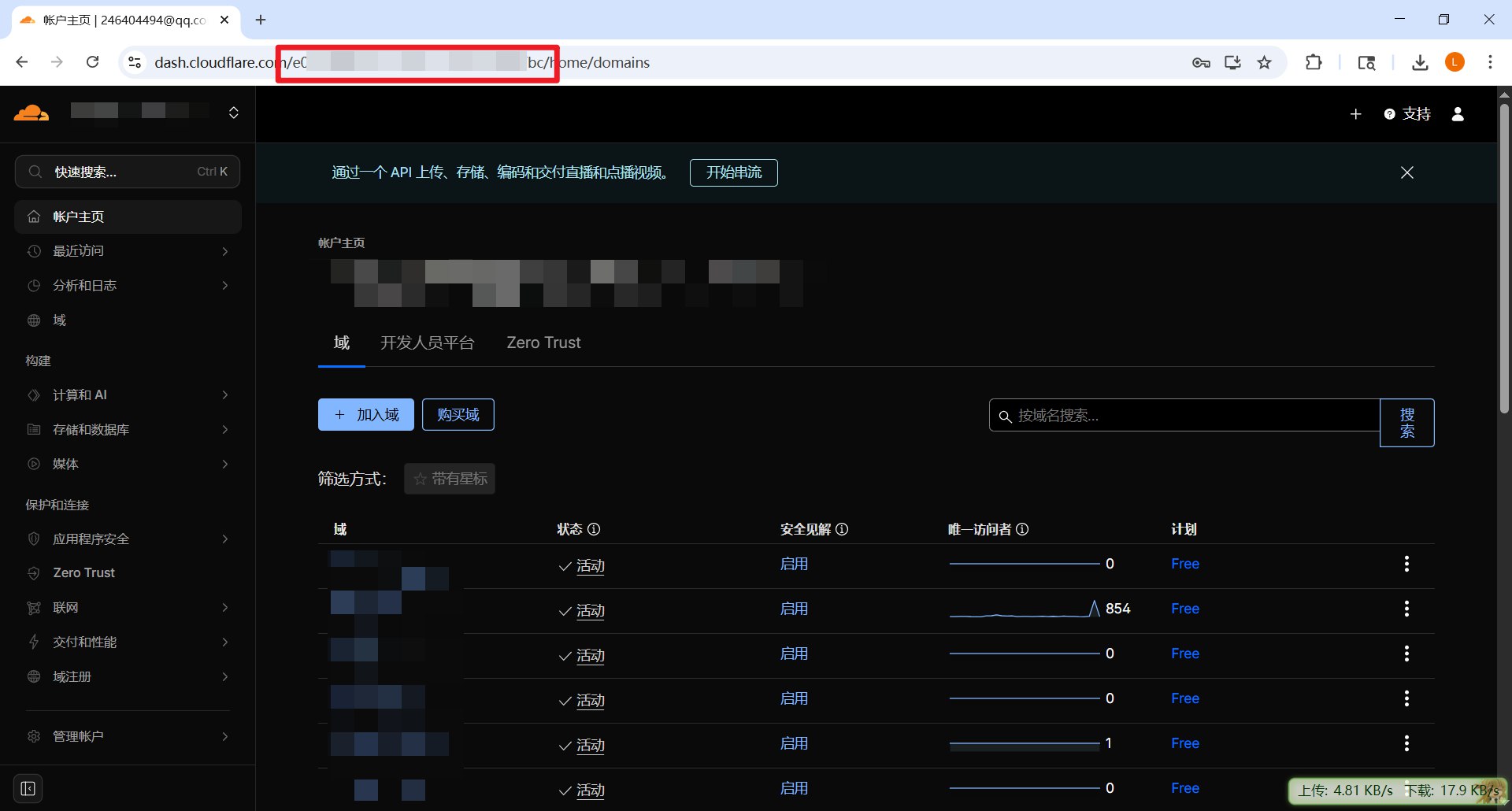Click the 购买域 button
The height and width of the screenshot is (811, 1512).
tap(458, 415)
